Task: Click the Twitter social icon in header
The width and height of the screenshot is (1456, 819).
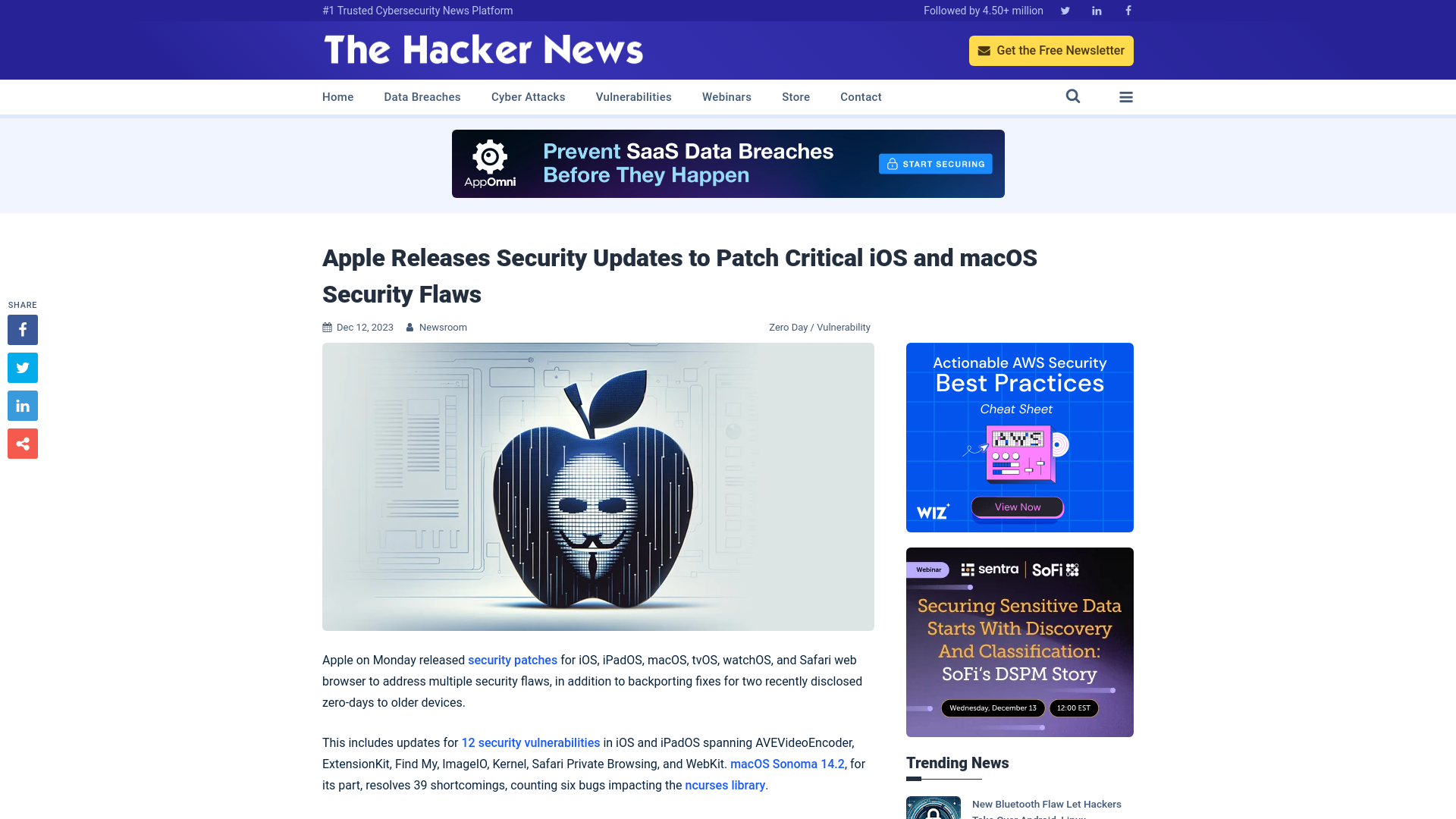Action: coord(1065,10)
